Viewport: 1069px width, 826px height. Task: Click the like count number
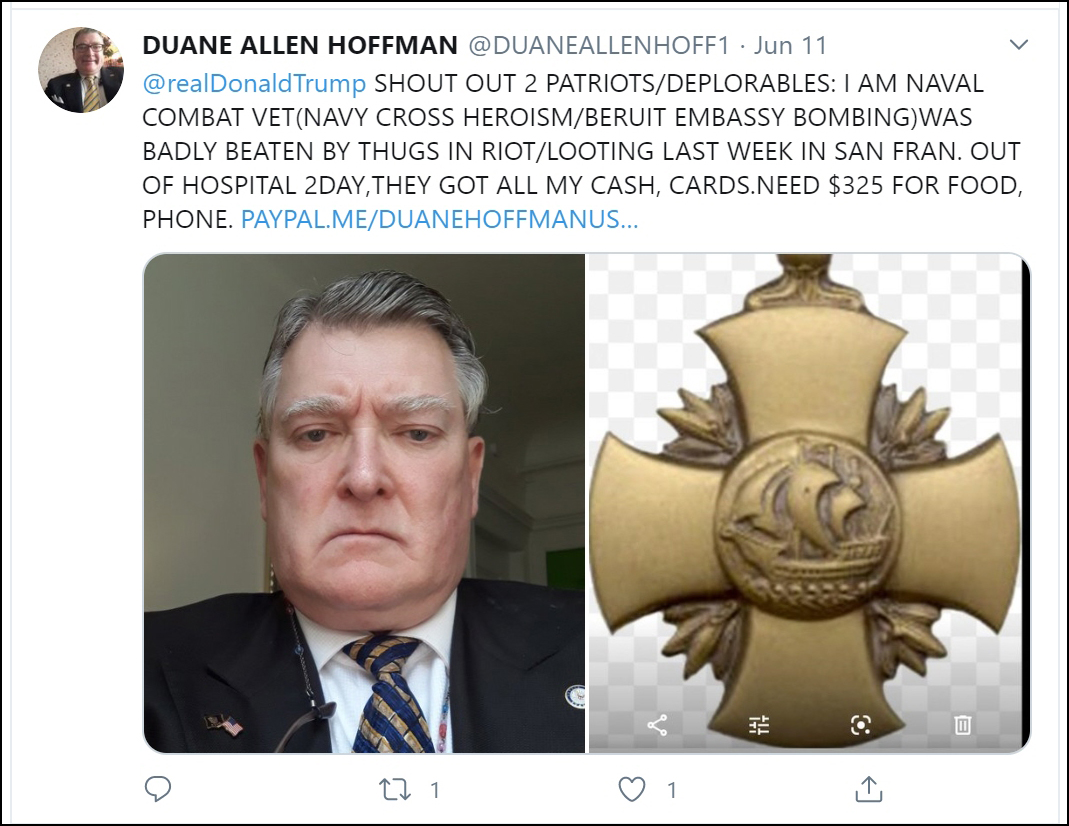click(x=672, y=790)
